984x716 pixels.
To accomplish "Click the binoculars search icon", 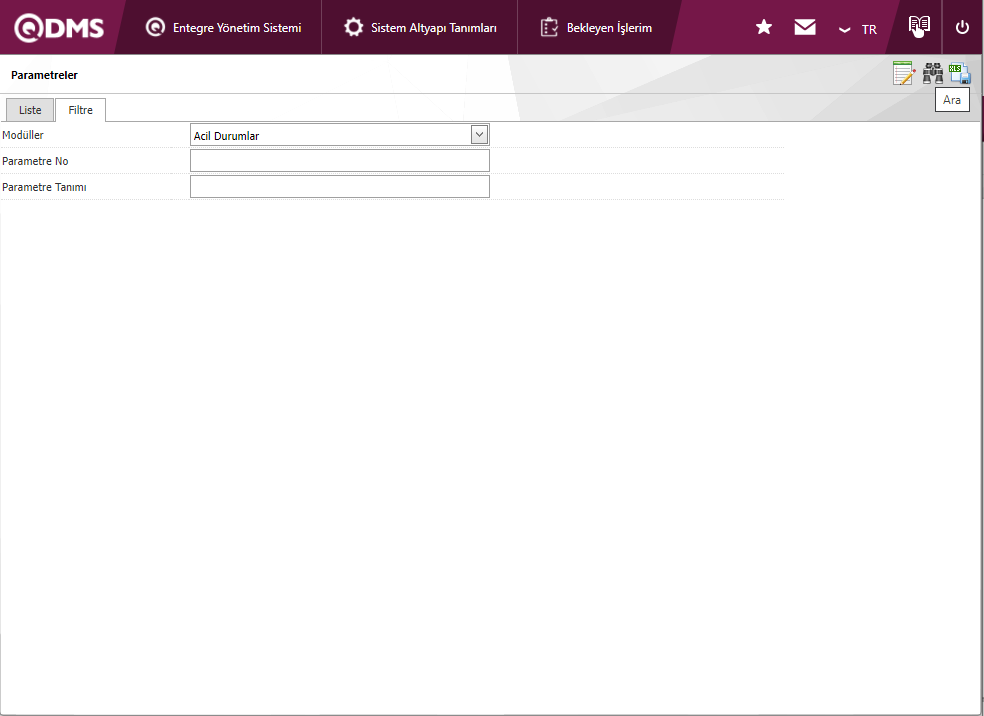I will tap(933, 73).
